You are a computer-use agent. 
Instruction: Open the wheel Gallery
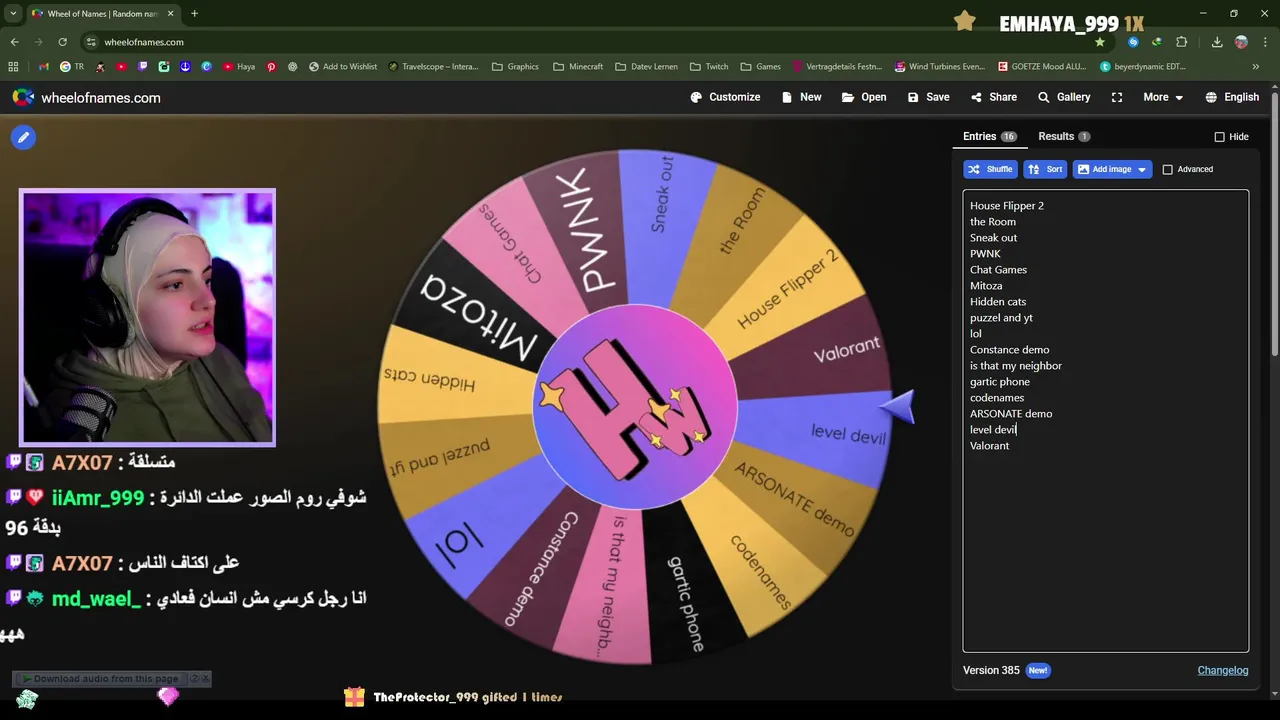tap(1063, 97)
